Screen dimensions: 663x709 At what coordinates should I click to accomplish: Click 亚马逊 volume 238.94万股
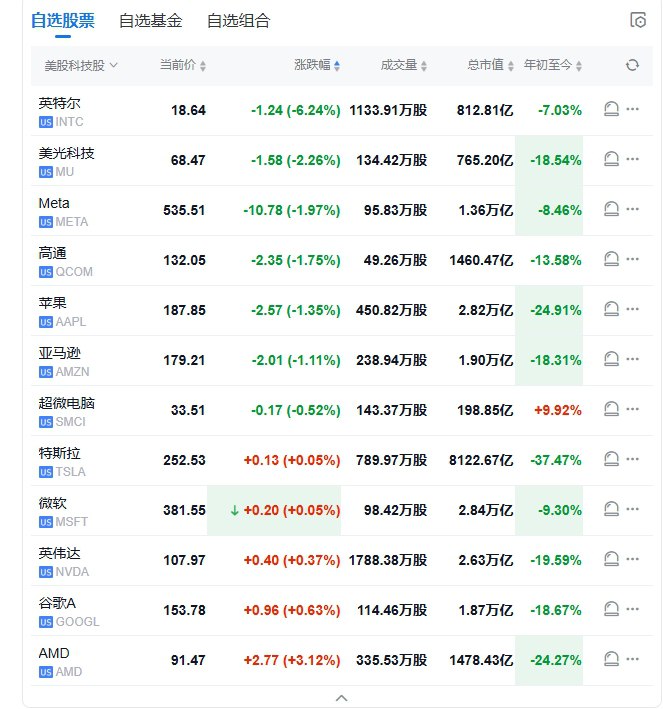pyautogui.click(x=392, y=360)
